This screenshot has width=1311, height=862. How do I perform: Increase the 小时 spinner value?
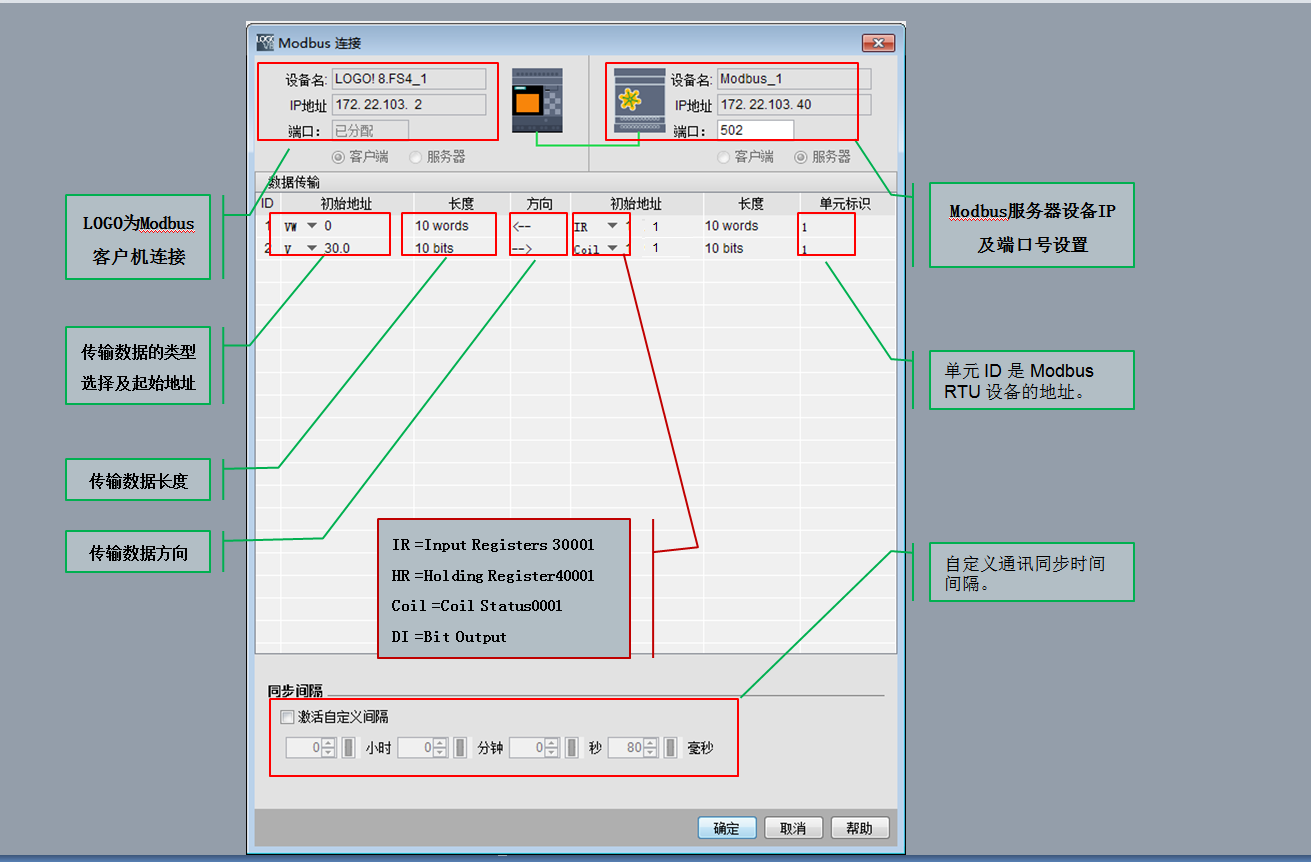328,743
